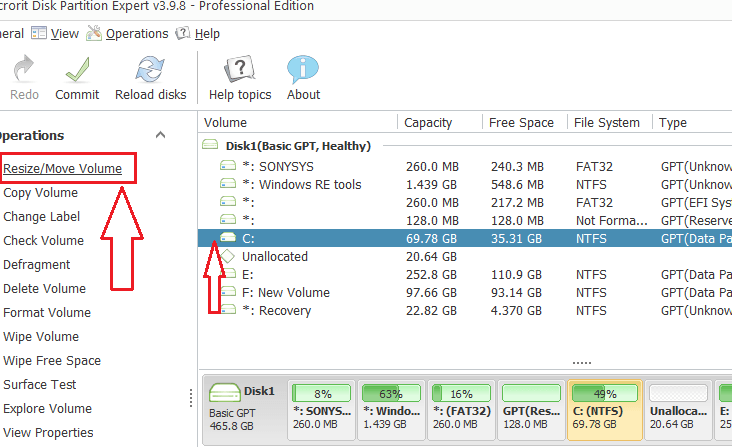Open the About info bubble icon
Screen dimensions: 732x447
(x=303, y=69)
